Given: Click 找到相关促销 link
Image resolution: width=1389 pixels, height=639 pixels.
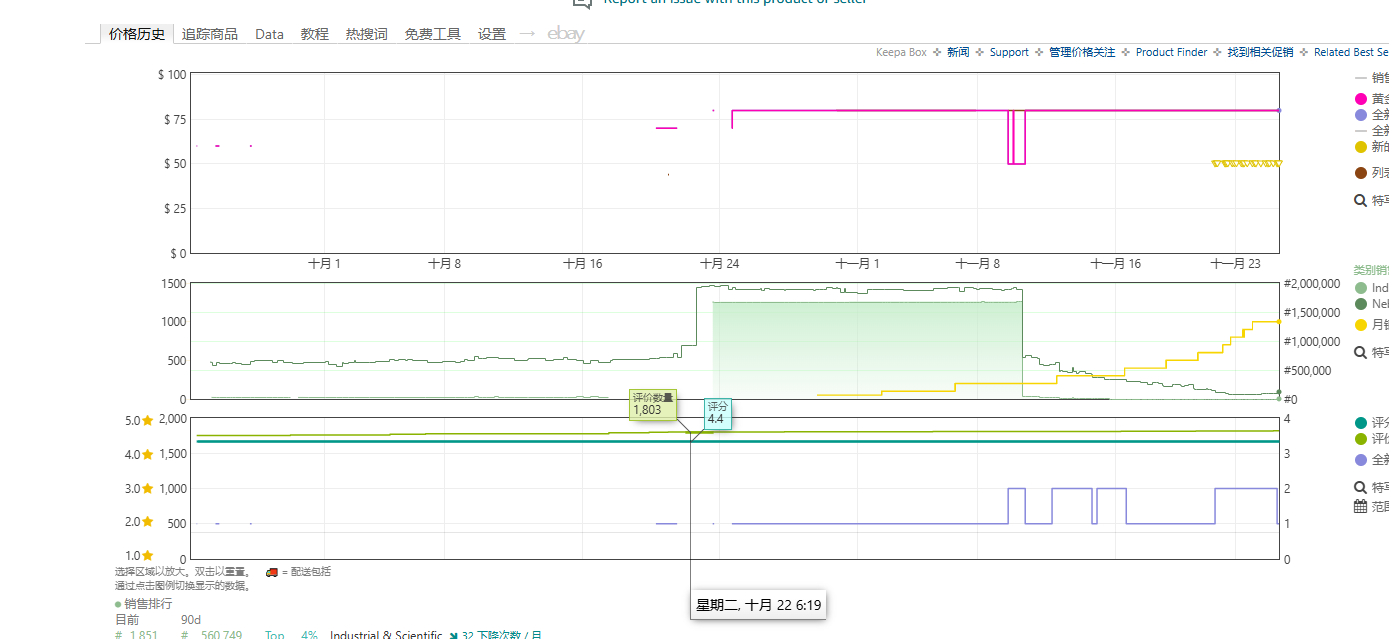Looking at the screenshot, I should pyautogui.click(x=1260, y=52).
